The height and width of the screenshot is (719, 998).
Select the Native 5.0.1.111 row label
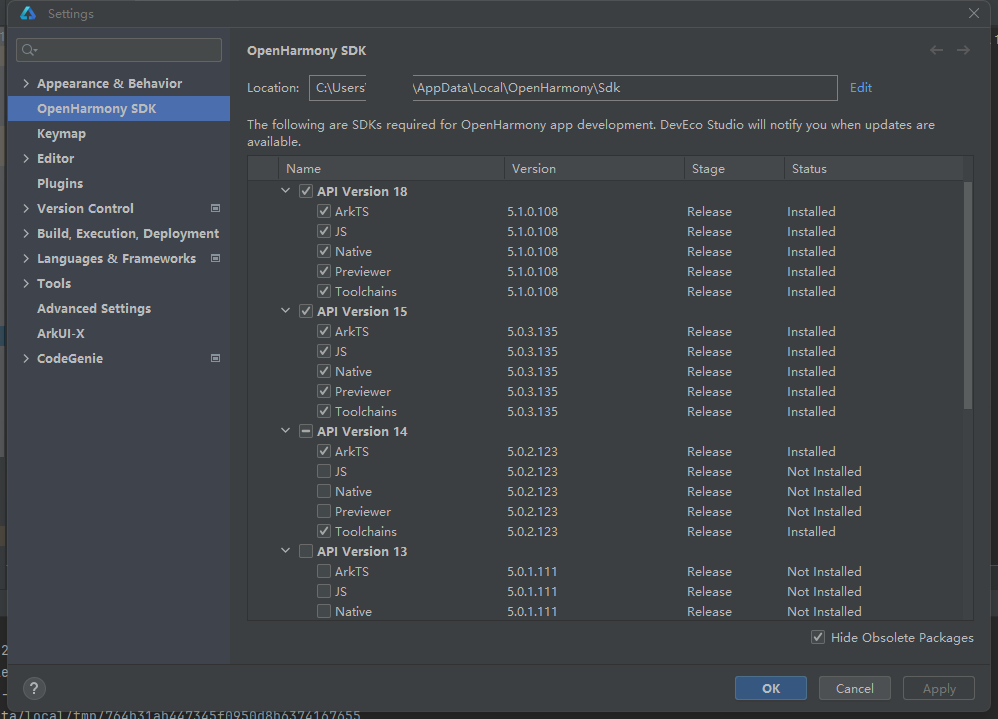tap(353, 611)
